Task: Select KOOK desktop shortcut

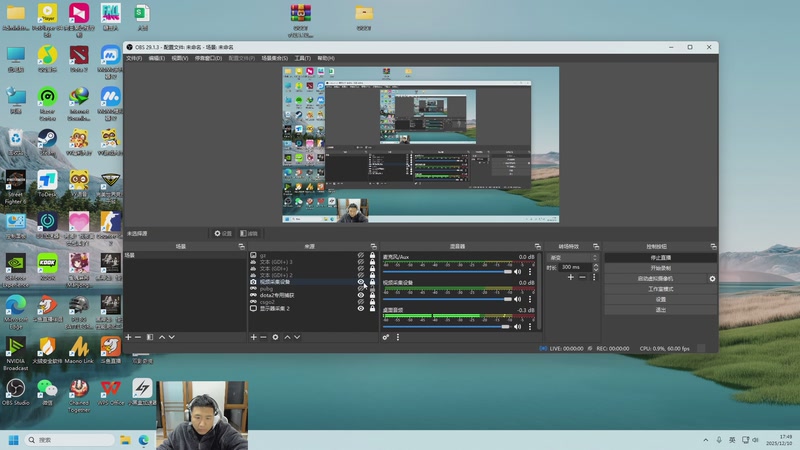Action: point(47,267)
